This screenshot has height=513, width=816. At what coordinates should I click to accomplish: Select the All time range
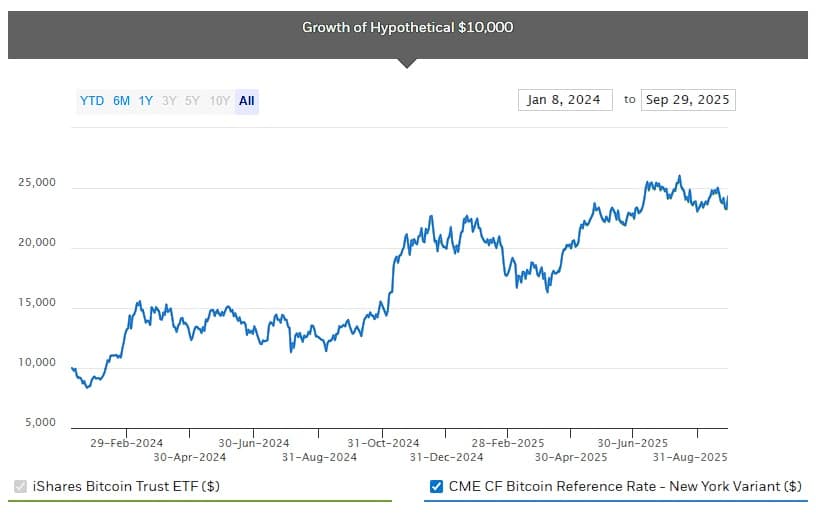coord(247,101)
